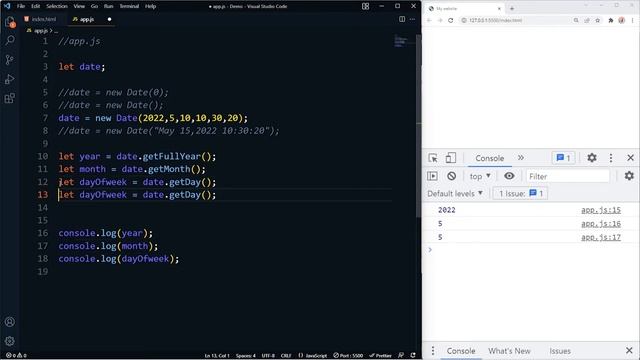Viewport: 640px width, 360px height.
Task: Open DevTools customize menu (three dots)
Action: pos(611,158)
